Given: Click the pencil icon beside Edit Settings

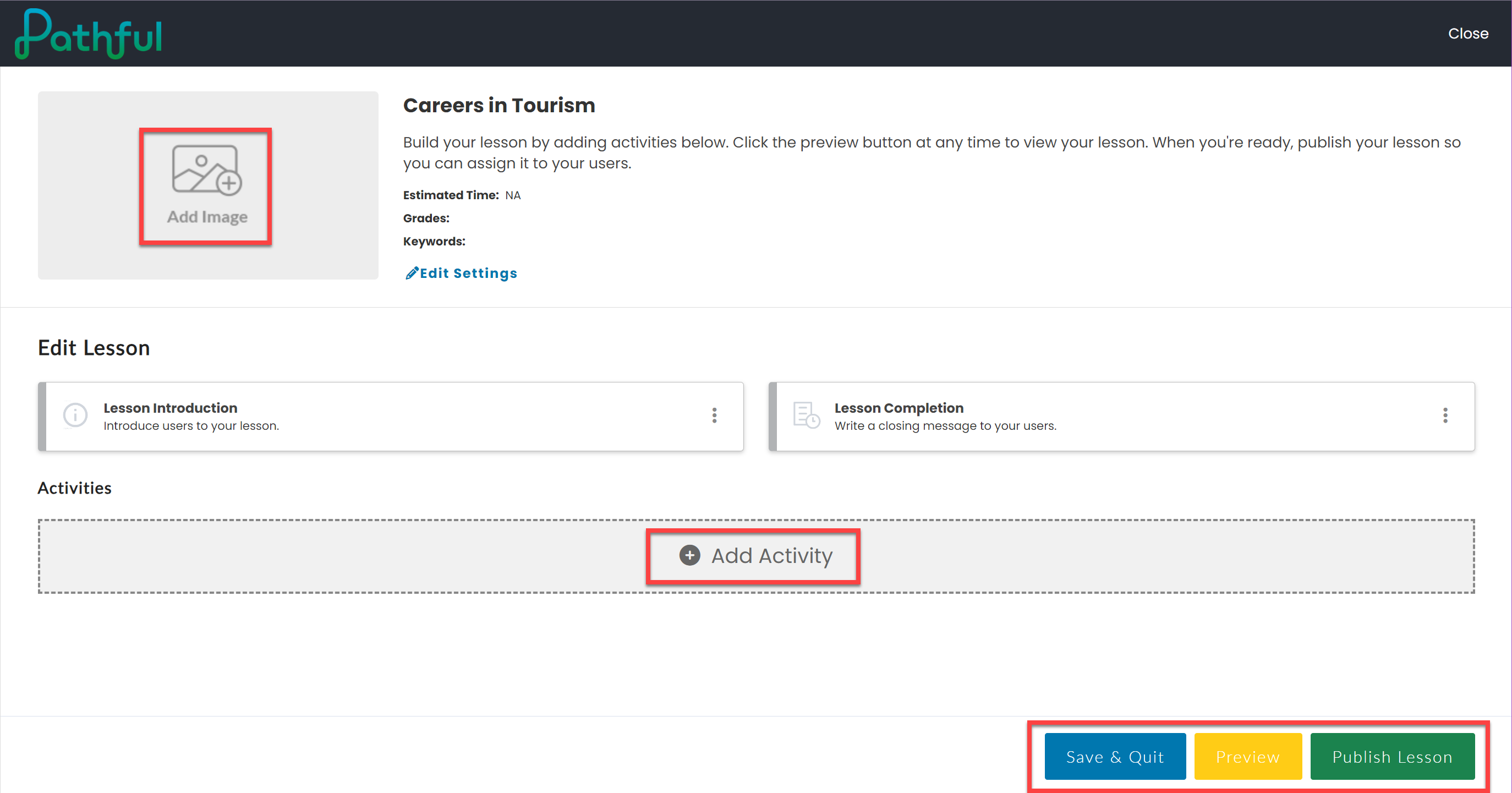Looking at the screenshot, I should [412, 273].
